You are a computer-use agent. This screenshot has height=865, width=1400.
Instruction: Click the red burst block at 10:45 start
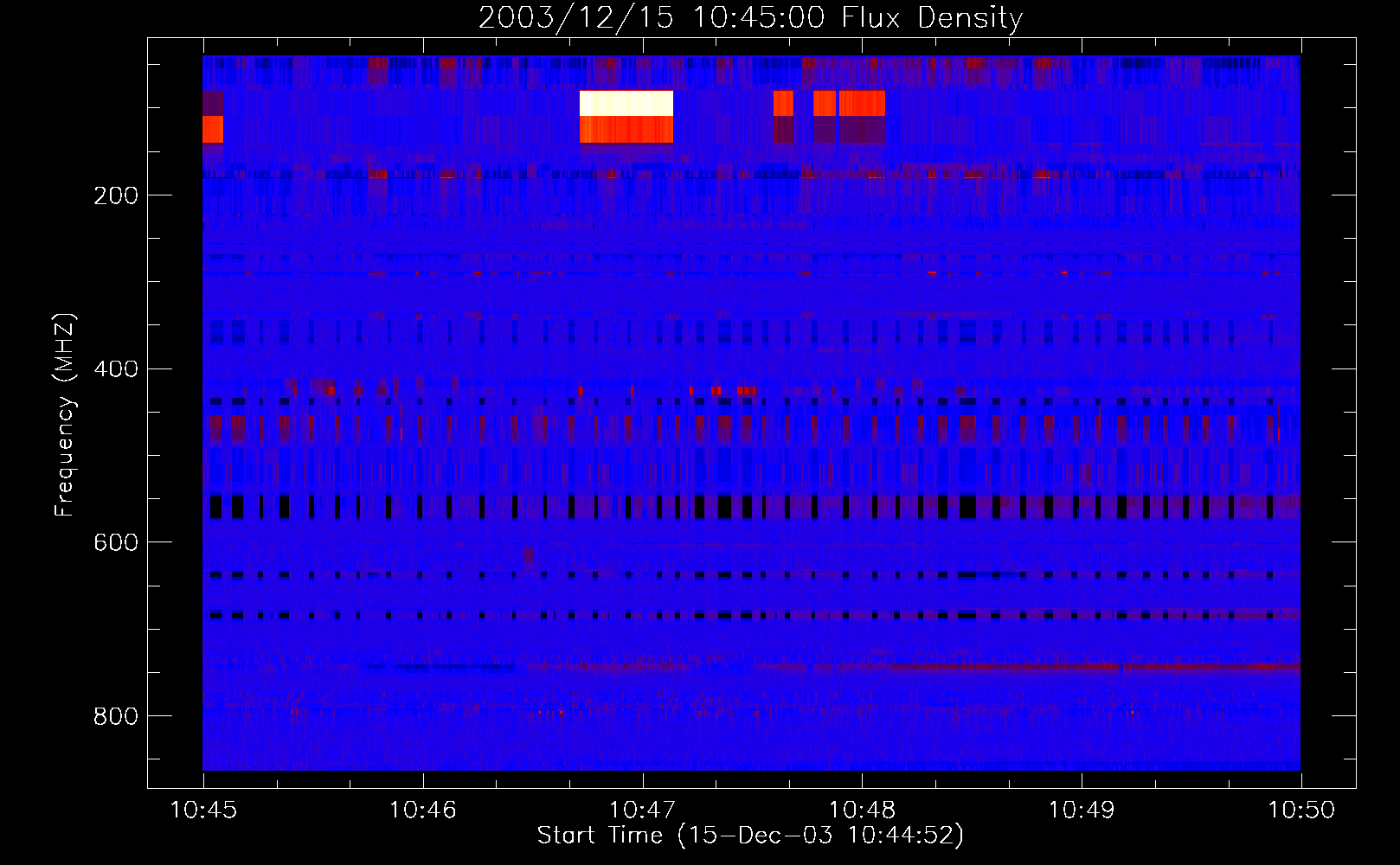[x=213, y=129]
